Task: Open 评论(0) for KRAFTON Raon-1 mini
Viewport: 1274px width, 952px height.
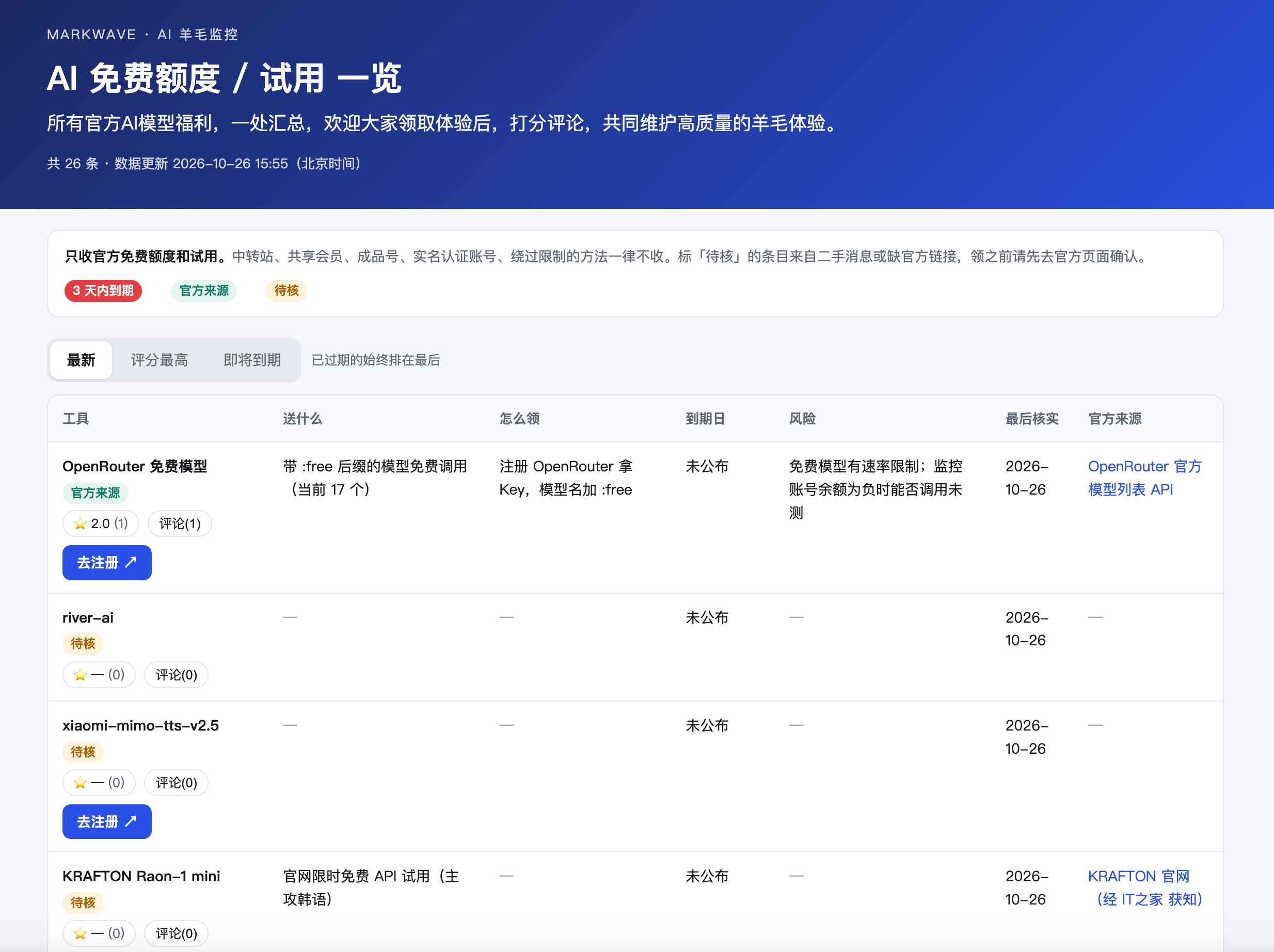Action: point(176,933)
